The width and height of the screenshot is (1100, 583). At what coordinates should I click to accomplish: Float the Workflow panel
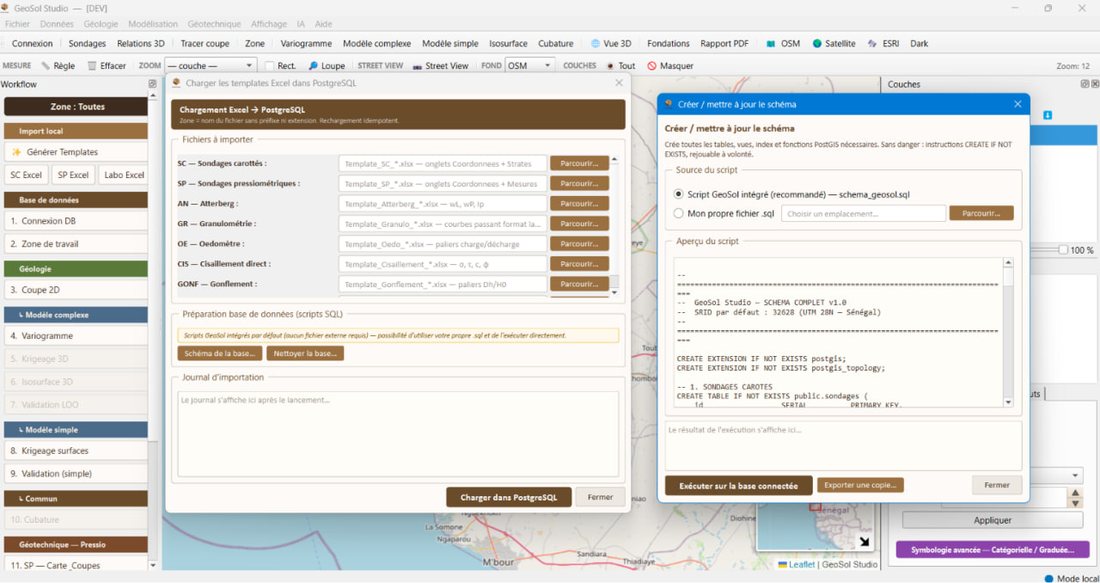[152, 84]
